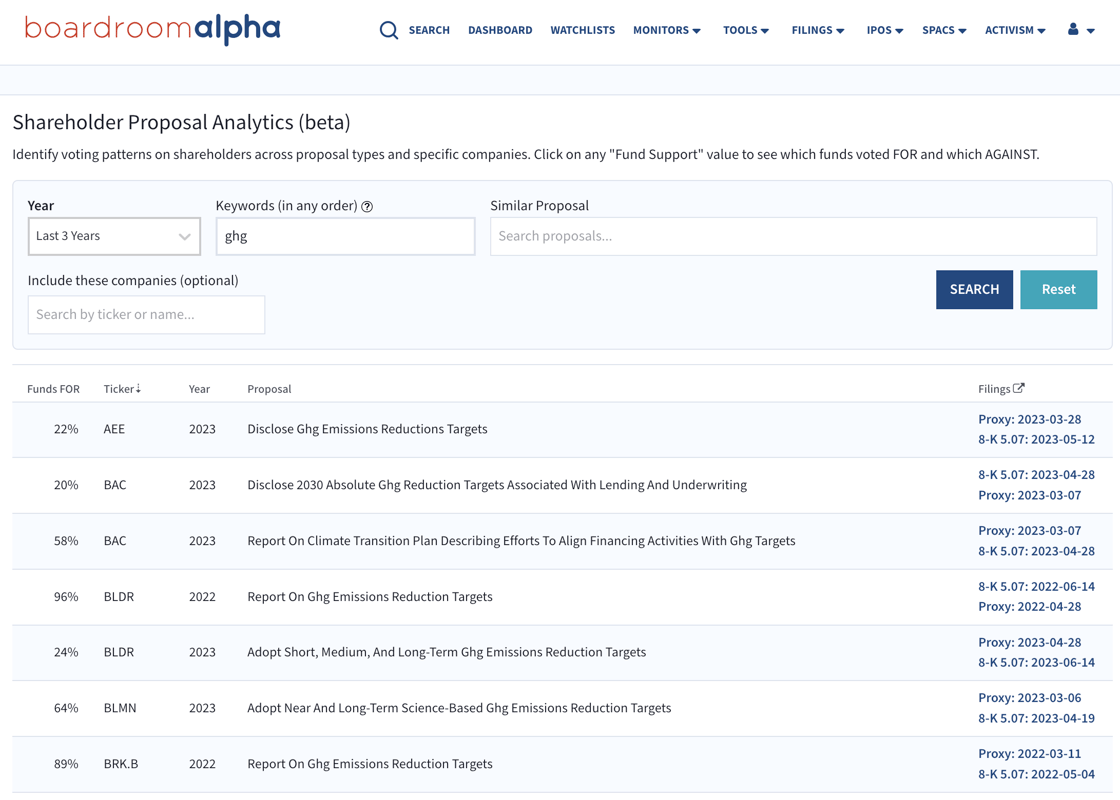Click the boardroomalpha logo
Viewport: 1120px width, 800px height.
pos(150,29)
